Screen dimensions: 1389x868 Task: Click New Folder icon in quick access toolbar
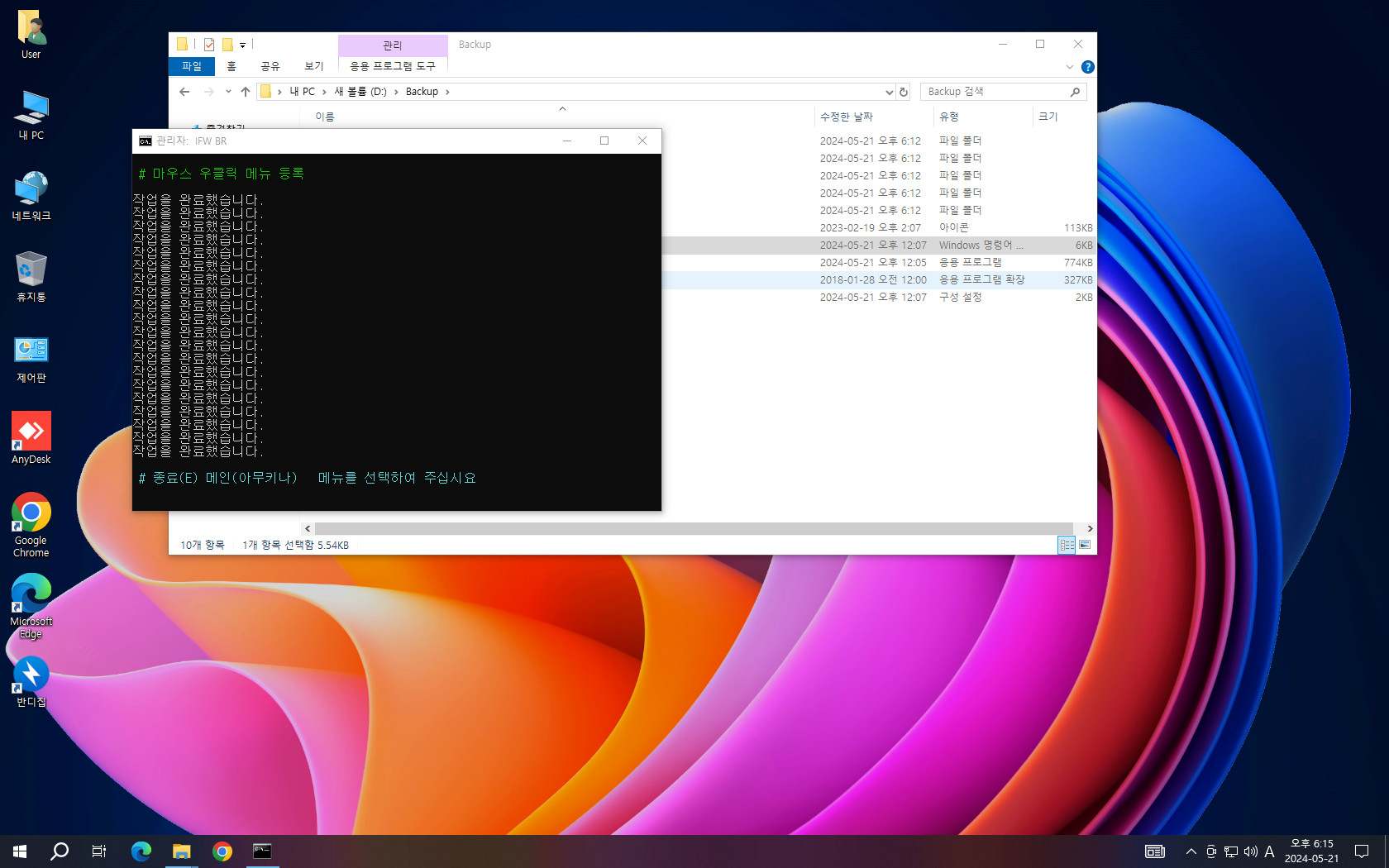coord(227,45)
